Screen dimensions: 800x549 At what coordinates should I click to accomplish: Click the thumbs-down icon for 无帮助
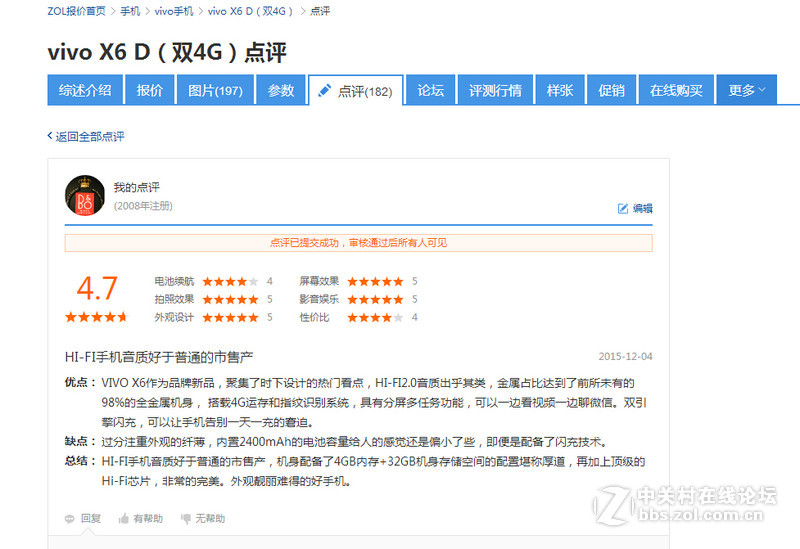coord(186,519)
